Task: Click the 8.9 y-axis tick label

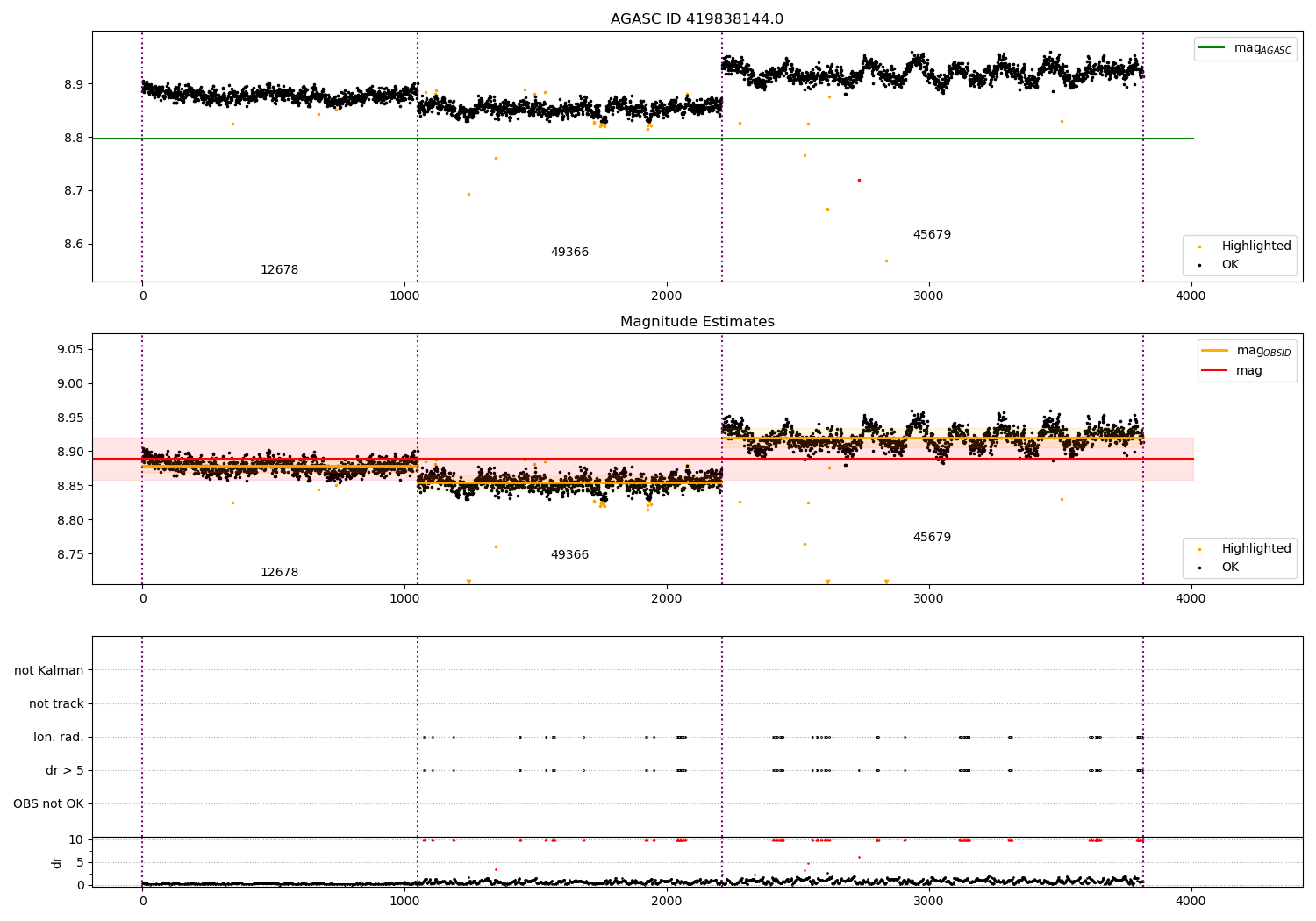Action: (75, 85)
